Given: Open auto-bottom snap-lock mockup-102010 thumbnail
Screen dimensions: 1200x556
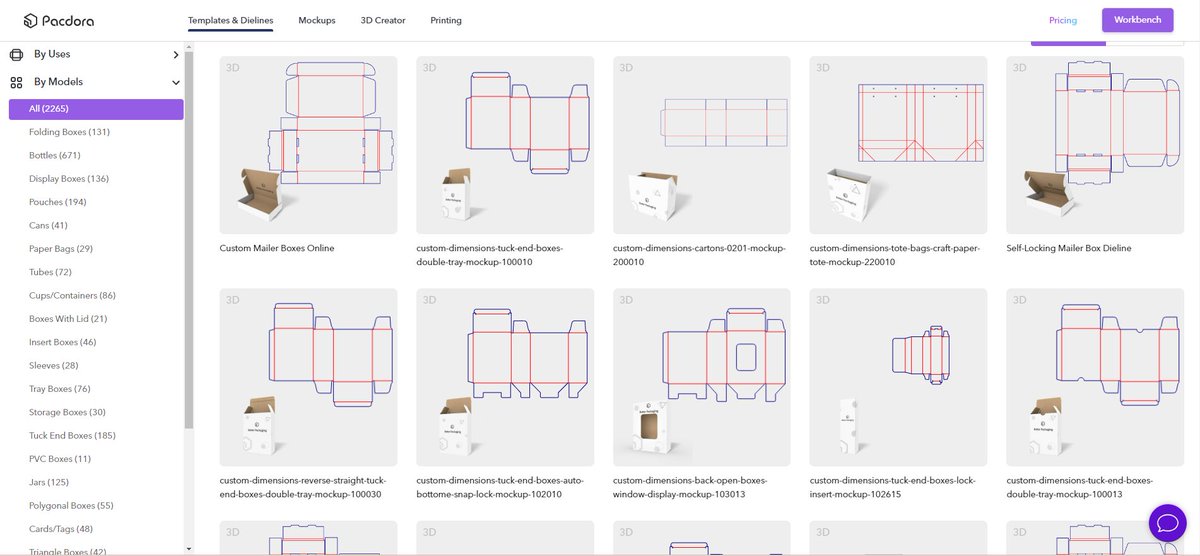Looking at the screenshot, I should (505, 377).
